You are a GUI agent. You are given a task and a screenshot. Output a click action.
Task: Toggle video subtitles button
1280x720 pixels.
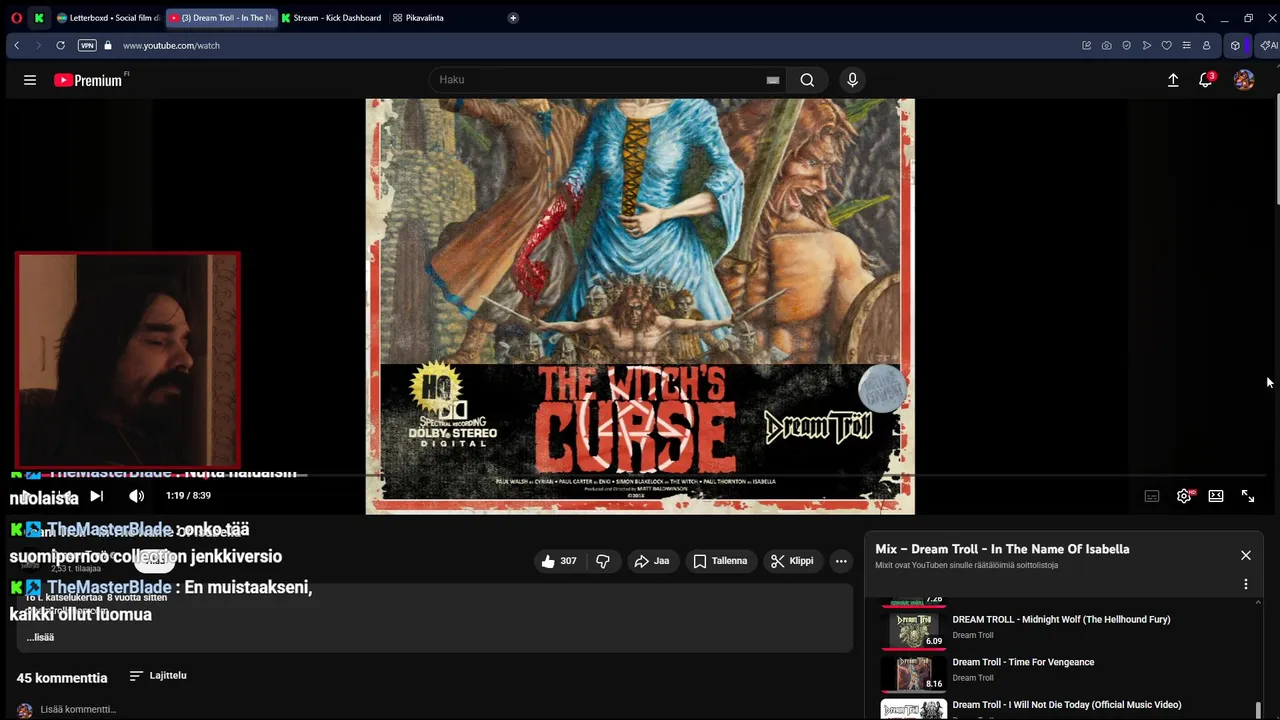pyautogui.click(x=1152, y=496)
